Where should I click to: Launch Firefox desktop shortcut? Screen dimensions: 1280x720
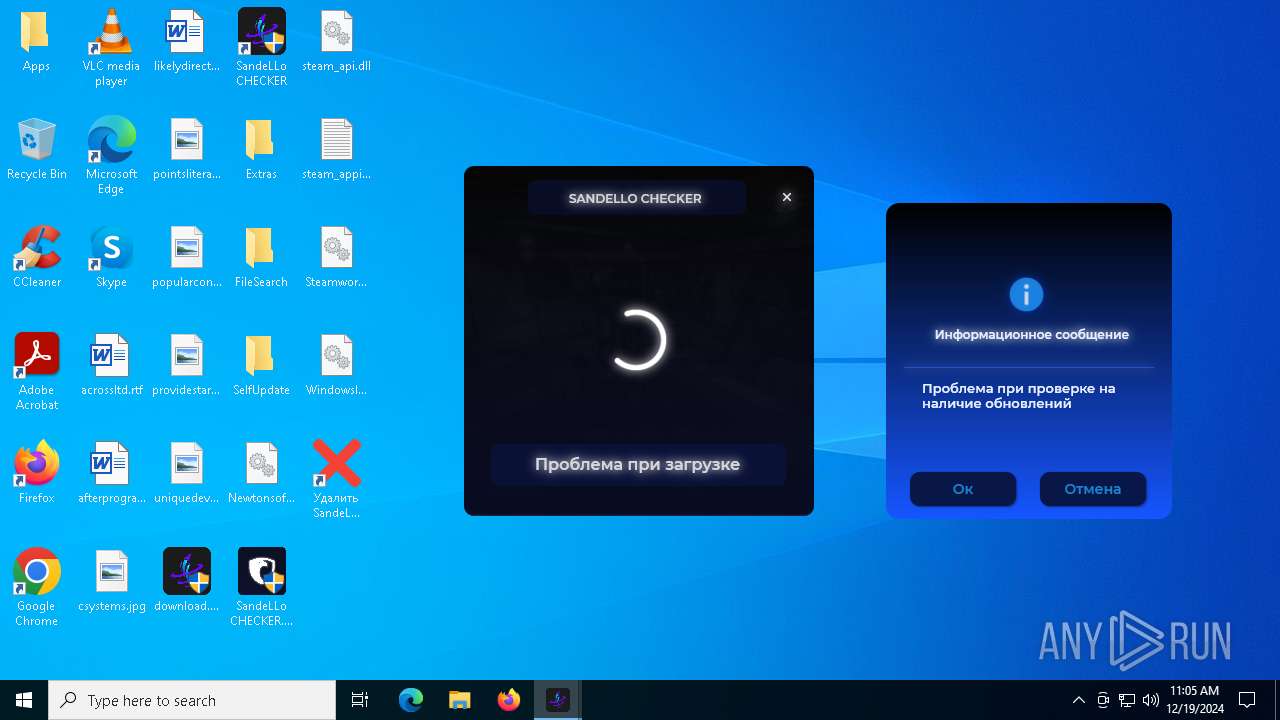36,473
